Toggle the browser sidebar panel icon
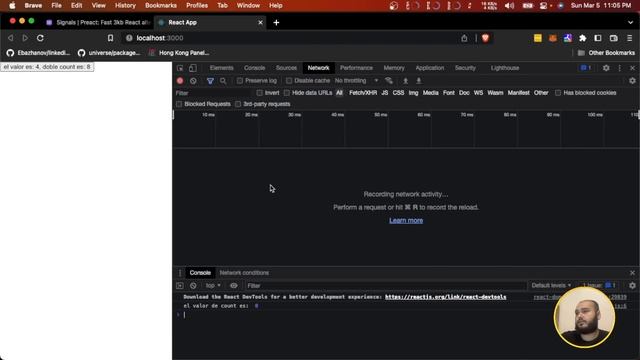This screenshot has width=640, height=360. (598, 38)
